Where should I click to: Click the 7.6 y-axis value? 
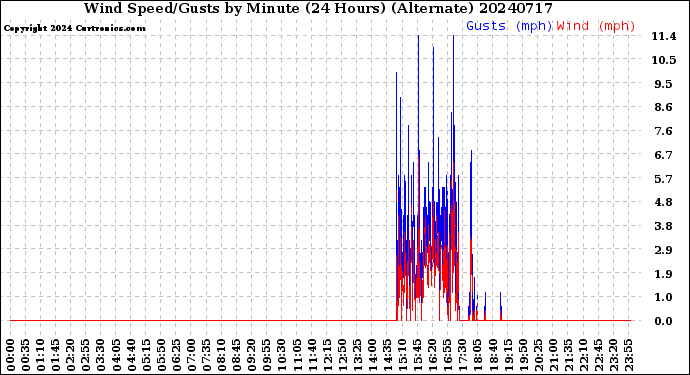[664, 131]
